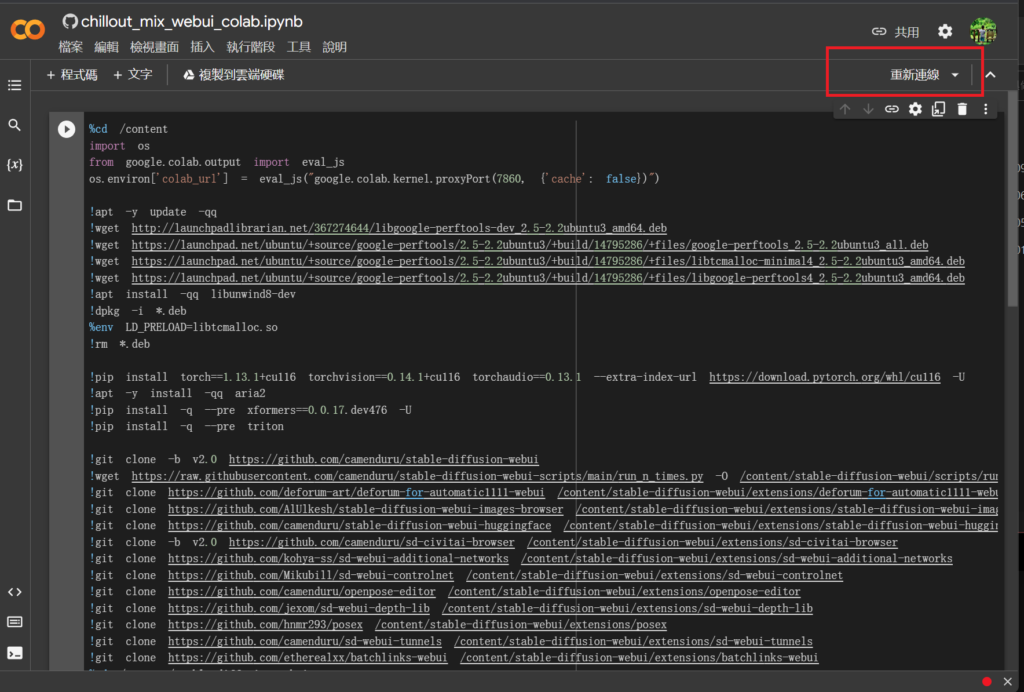Open cell settings gear in cell toolbar
The width and height of the screenshot is (1024, 692).
coord(915,109)
